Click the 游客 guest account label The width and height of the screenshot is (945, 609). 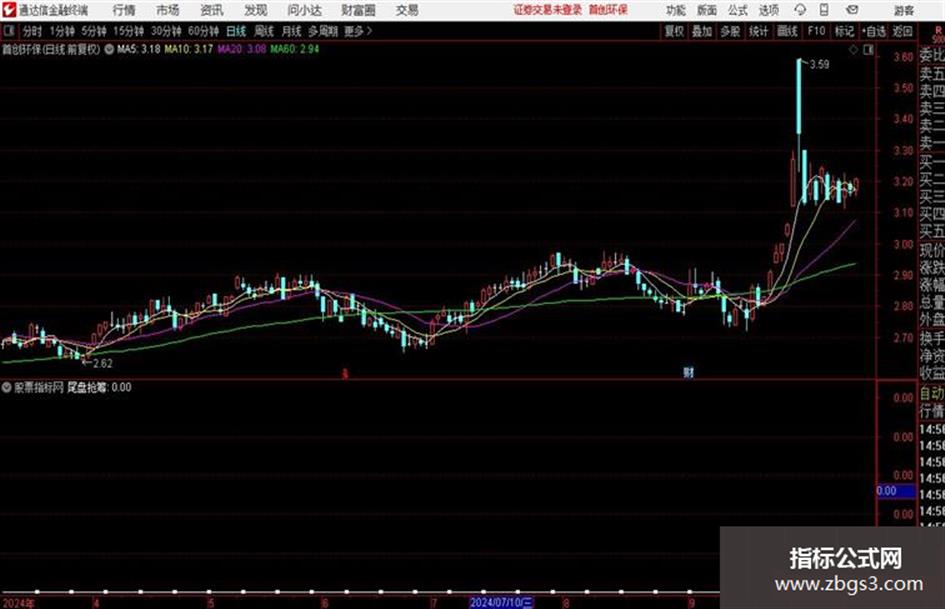(x=904, y=10)
